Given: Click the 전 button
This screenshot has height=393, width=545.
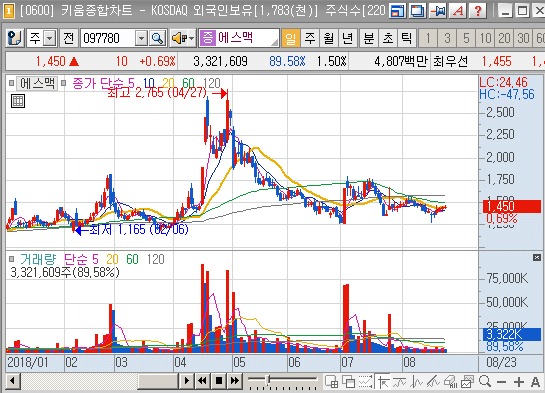Looking at the screenshot, I should point(69,38).
